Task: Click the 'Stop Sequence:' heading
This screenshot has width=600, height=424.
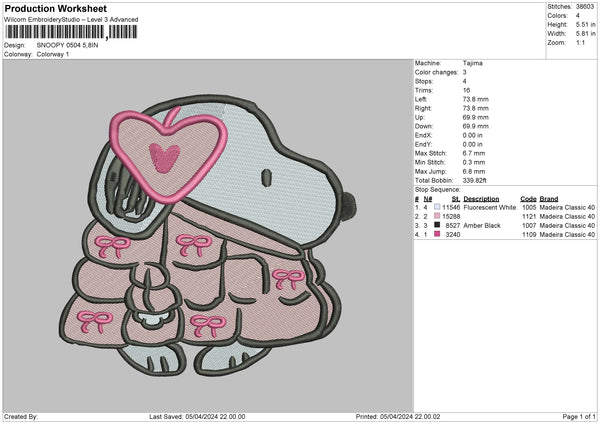Action: pyautogui.click(x=438, y=189)
